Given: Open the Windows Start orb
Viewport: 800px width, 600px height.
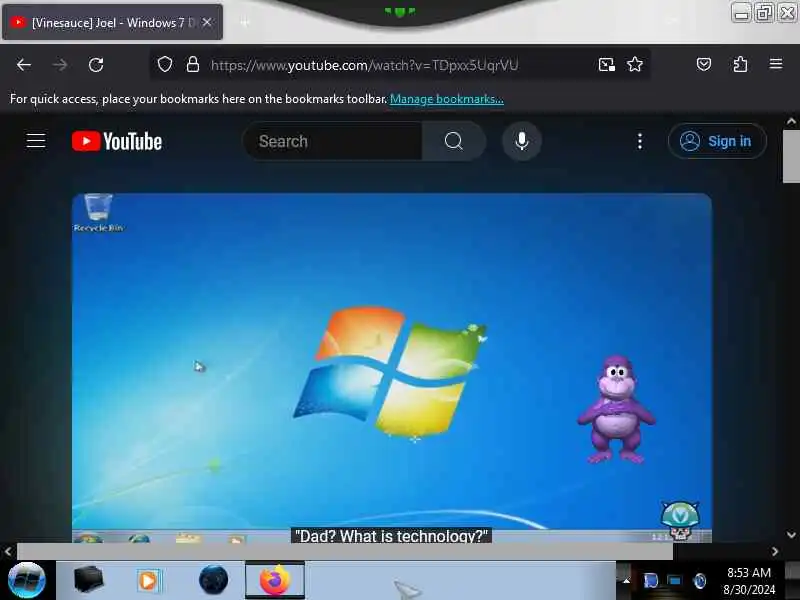Looking at the screenshot, I should tap(27, 581).
